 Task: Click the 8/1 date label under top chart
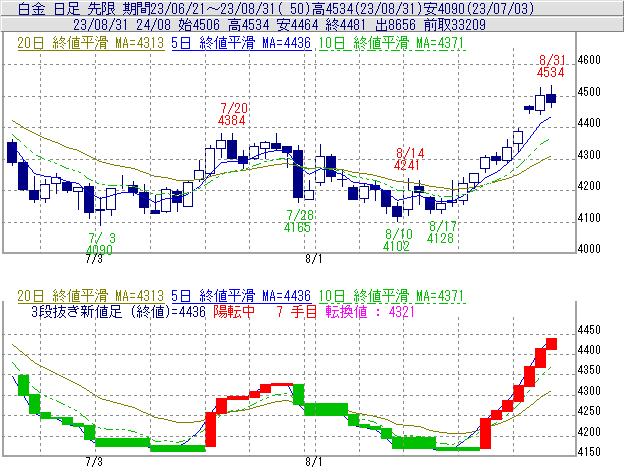click(x=314, y=259)
